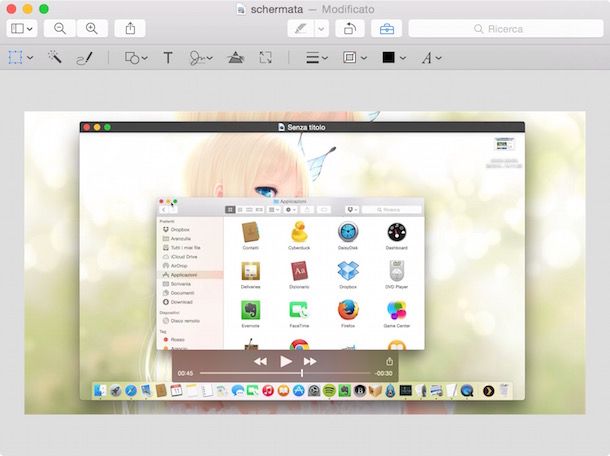Viewport: 610px width, 456px height.
Task: Click the DVD Player app icon
Action: tap(396, 271)
